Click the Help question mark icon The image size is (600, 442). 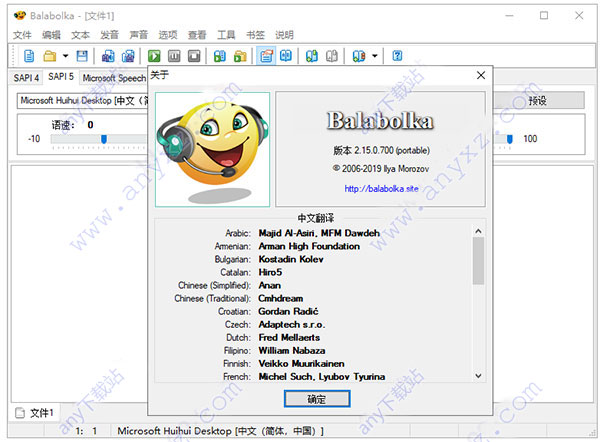398,56
